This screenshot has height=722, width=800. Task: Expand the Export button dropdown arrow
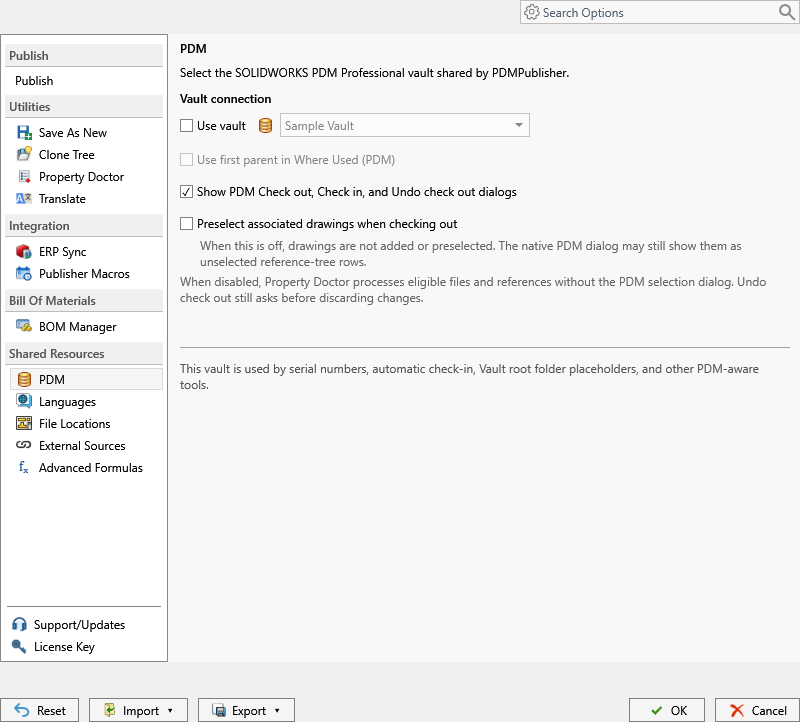coord(277,711)
